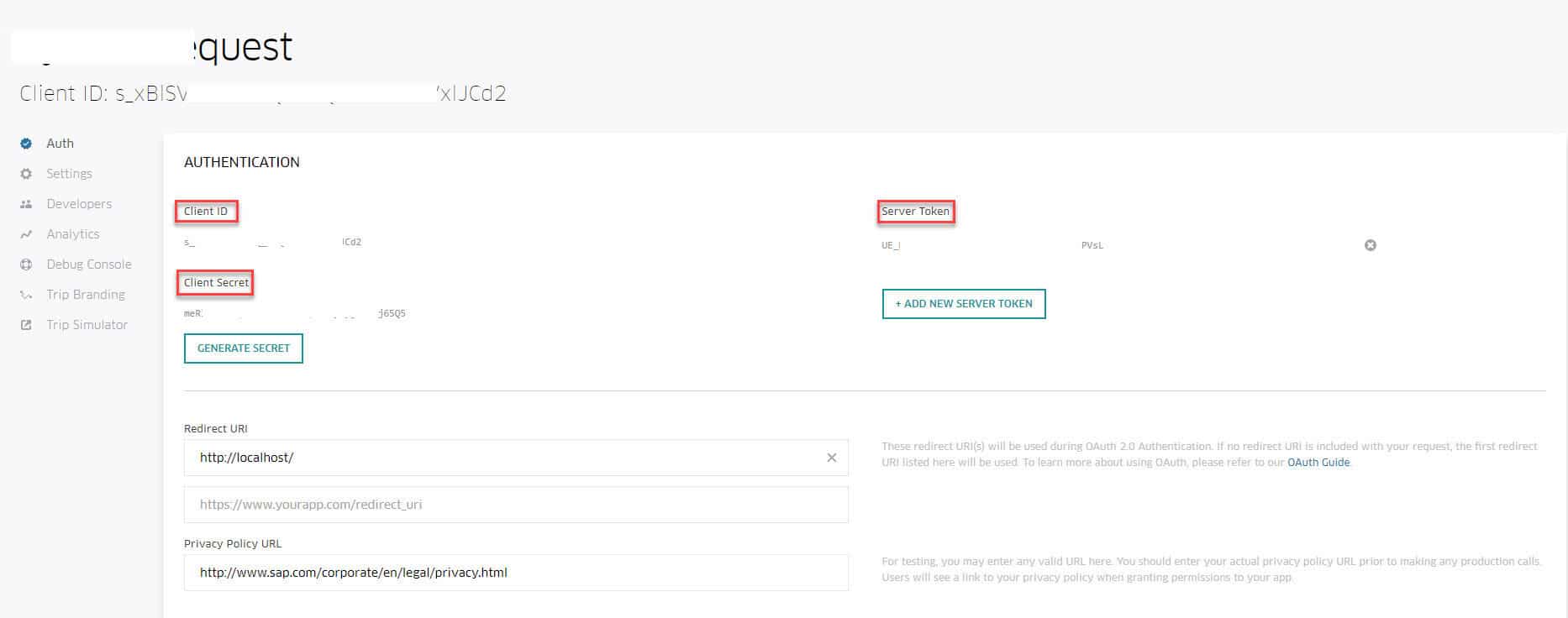Screen dimensions: 1568x618
Task: Click the Trip Simulator external-link icon
Action: (26, 325)
